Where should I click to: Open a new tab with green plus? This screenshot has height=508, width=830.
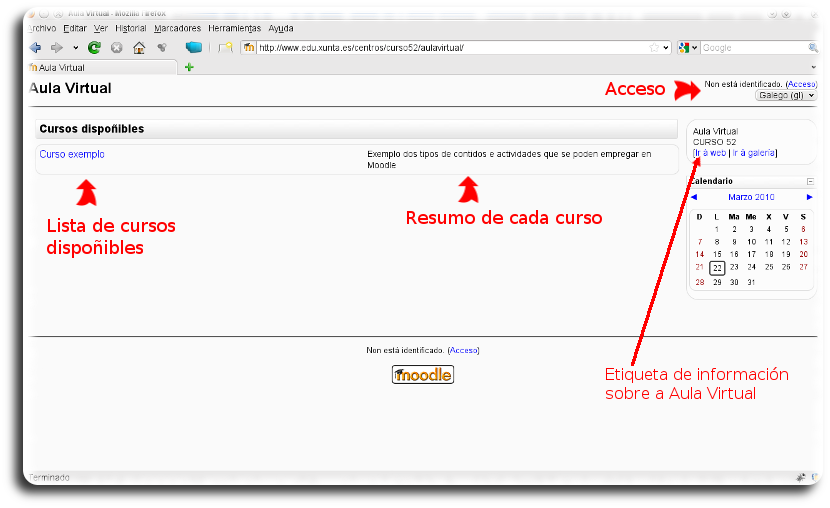coord(189,67)
